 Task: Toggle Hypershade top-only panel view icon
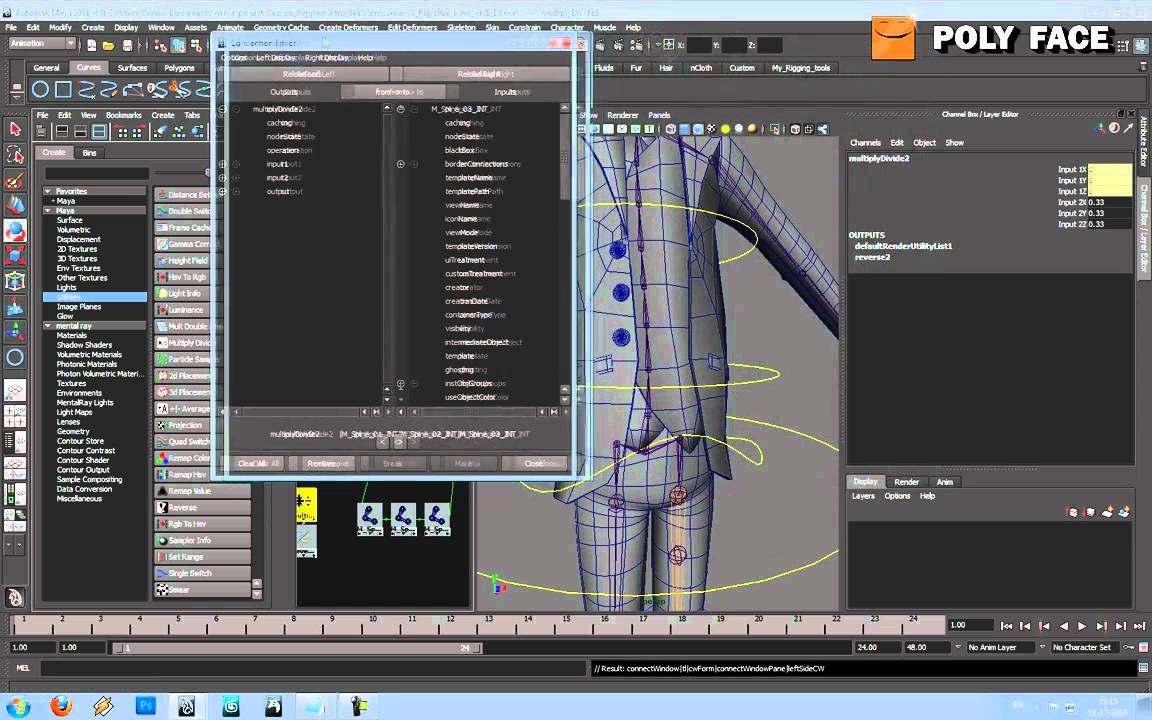pyautogui.click(x=62, y=132)
